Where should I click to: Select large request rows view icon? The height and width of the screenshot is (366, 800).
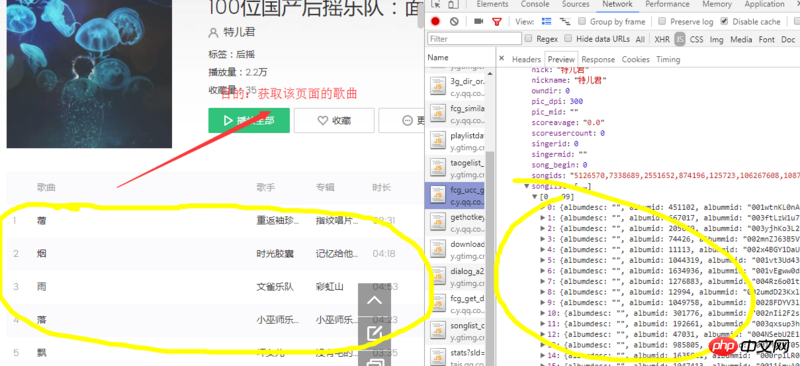pyautogui.click(x=546, y=21)
